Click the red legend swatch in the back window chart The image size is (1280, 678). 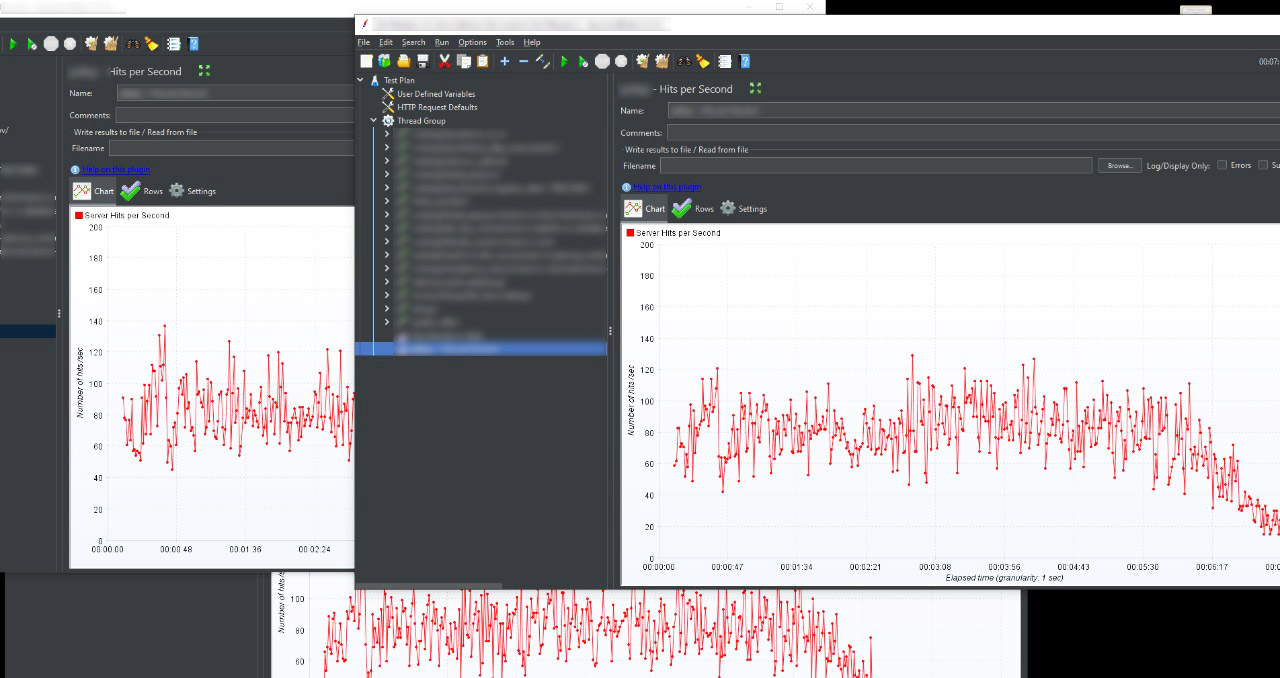79,215
